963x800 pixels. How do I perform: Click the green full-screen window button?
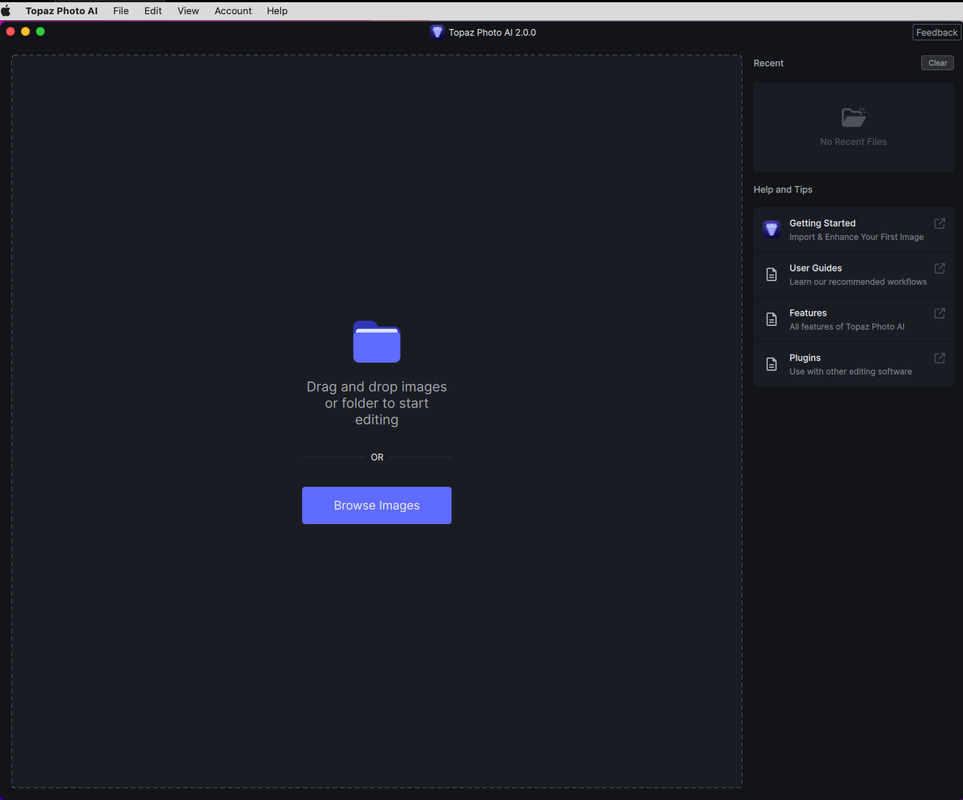point(41,31)
